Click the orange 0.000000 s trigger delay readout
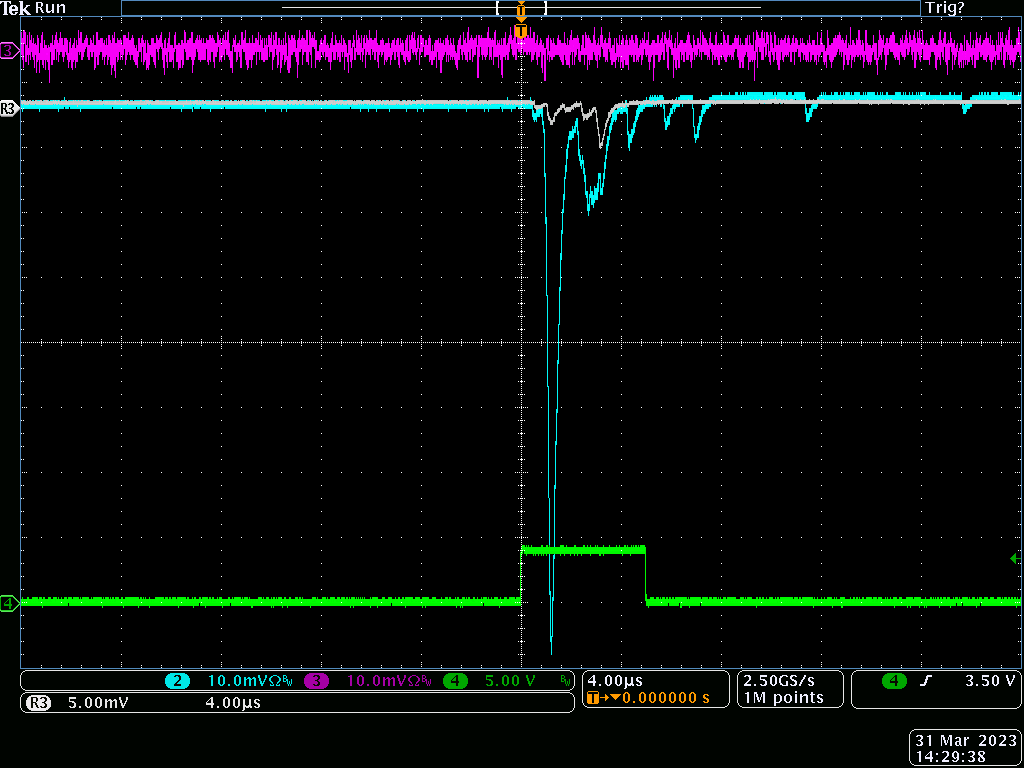Viewport: 1024px width, 768px height. pos(666,698)
